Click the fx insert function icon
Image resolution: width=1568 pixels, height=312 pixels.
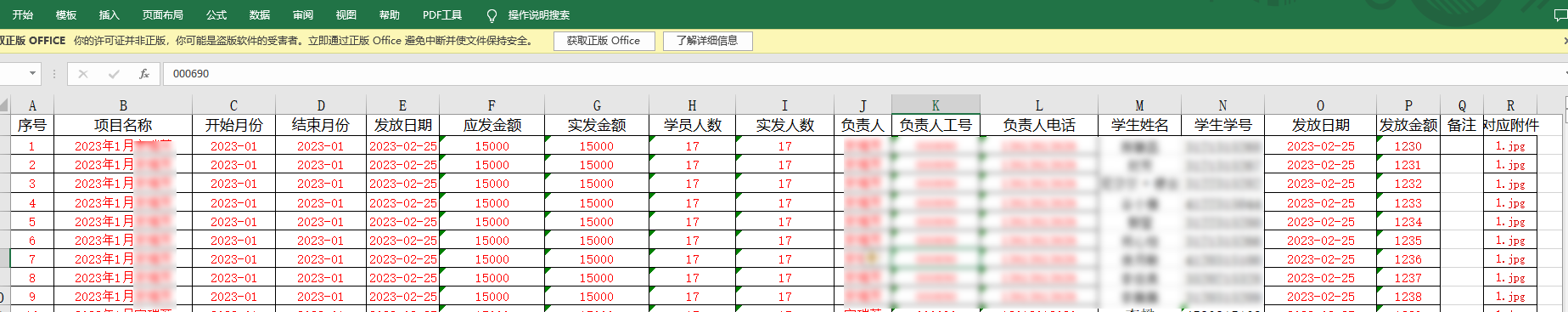pyautogui.click(x=144, y=74)
